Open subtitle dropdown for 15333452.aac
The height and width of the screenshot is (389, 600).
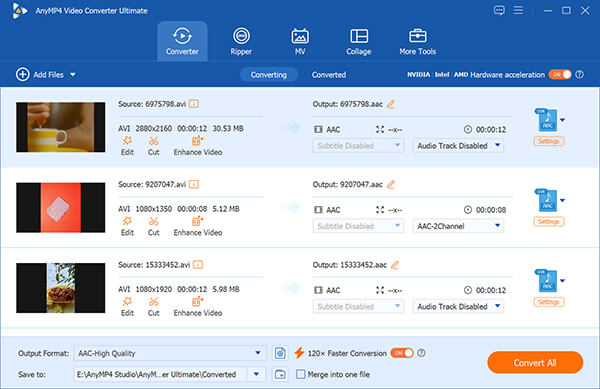[358, 306]
